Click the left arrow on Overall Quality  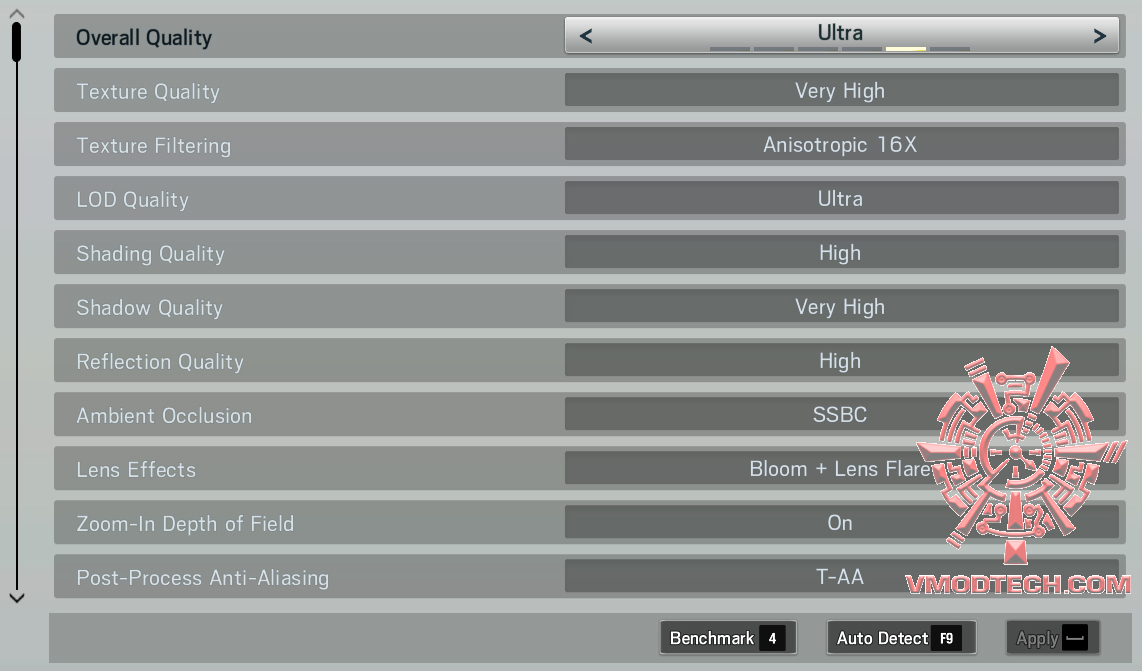[x=586, y=37]
